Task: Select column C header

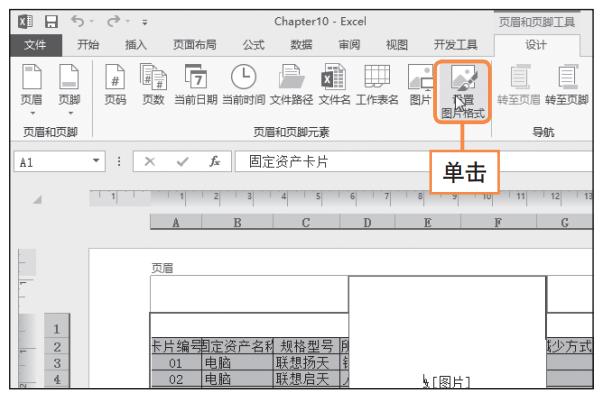Action: (306, 222)
